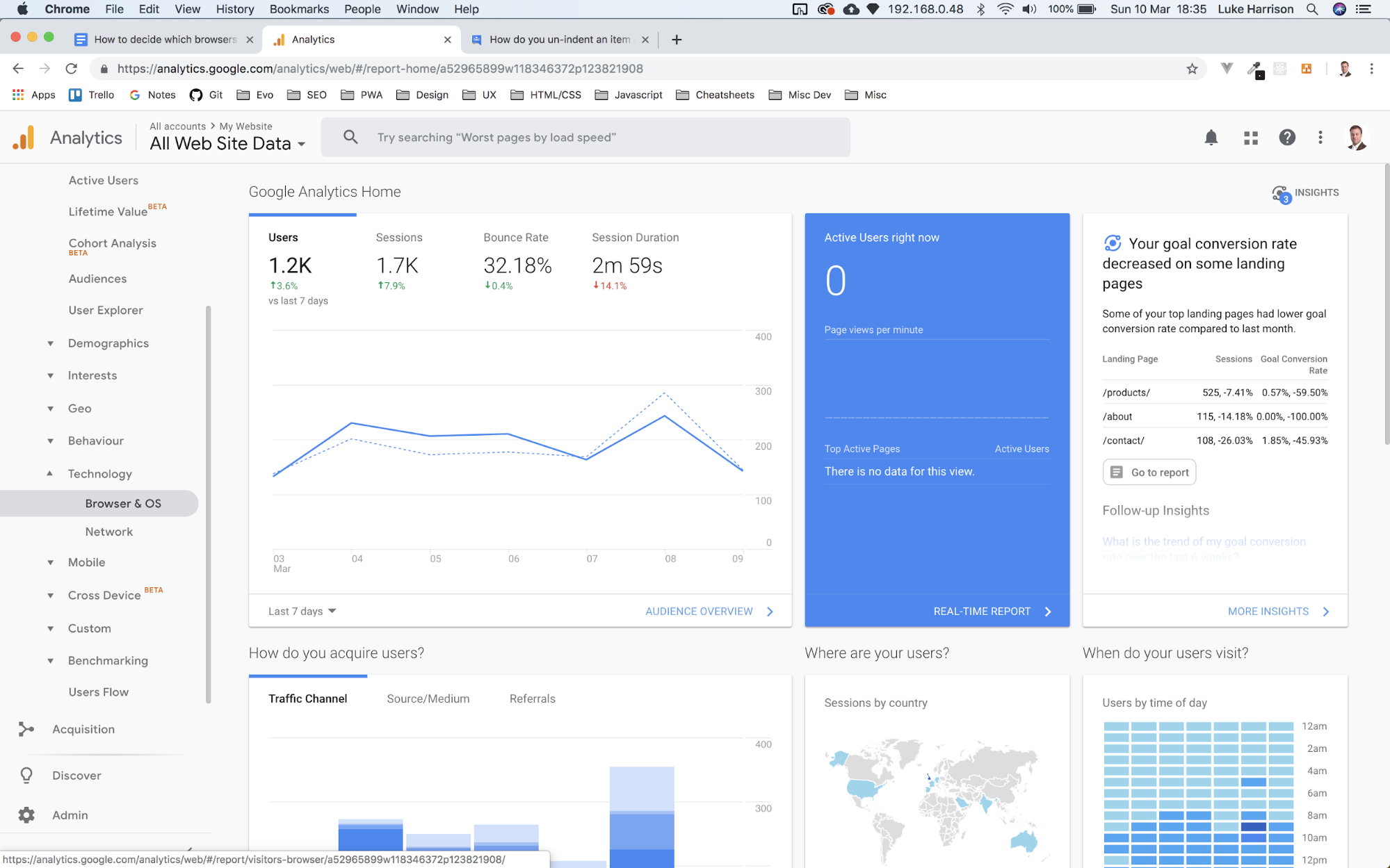Switch to Source/Medium tab
Screen dimensions: 1390x868
point(428,699)
